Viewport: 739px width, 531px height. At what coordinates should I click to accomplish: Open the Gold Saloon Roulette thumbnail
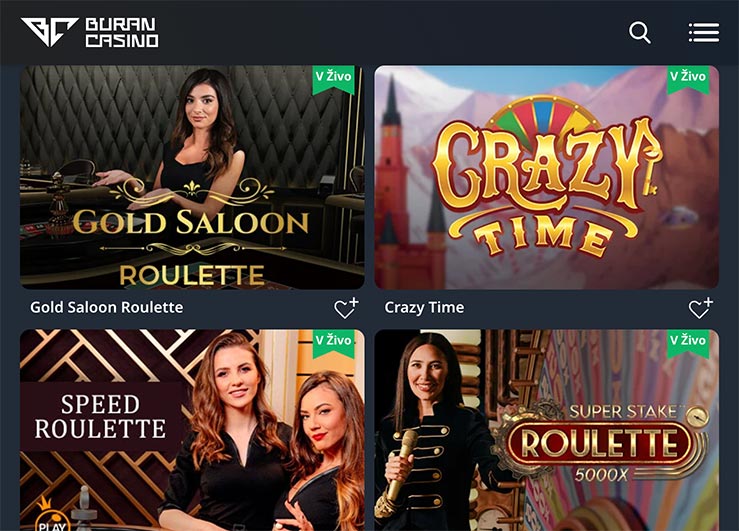(x=192, y=177)
